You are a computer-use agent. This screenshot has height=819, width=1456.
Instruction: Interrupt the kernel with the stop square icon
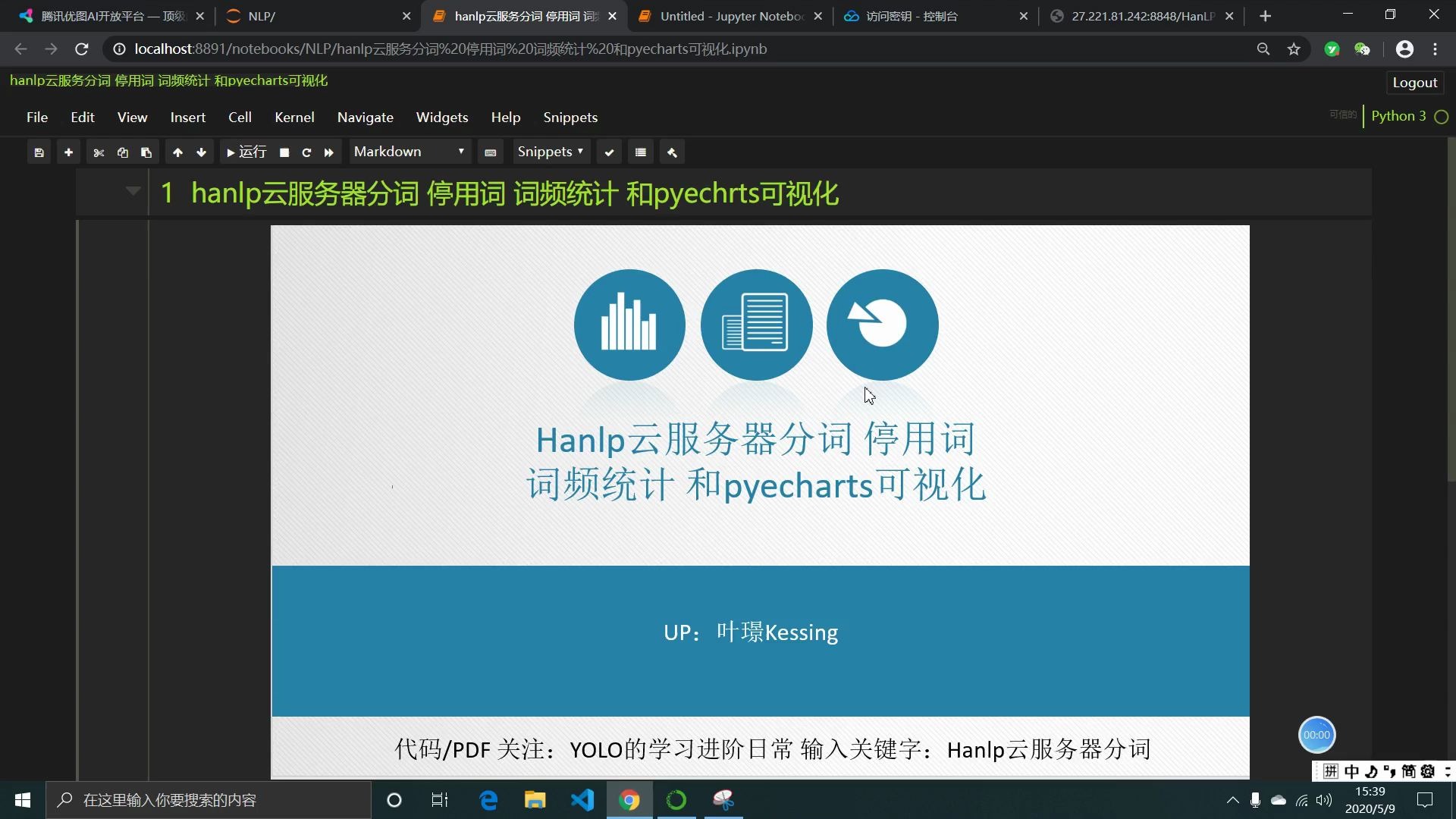(284, 152)
